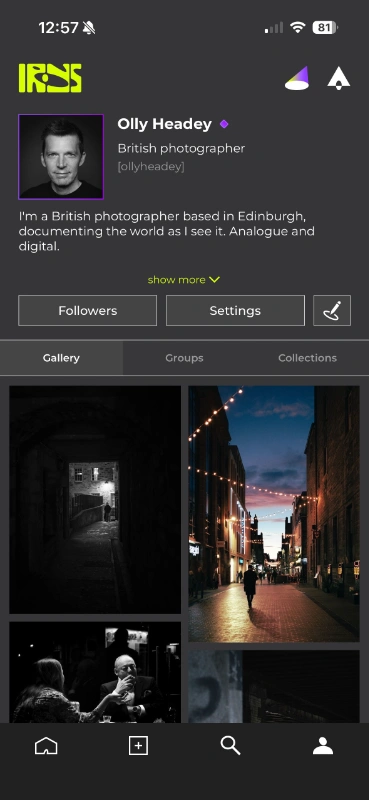Open the purple cone spotlight icon
This screenshot has height=800, width=369.
tap(297, 79)
